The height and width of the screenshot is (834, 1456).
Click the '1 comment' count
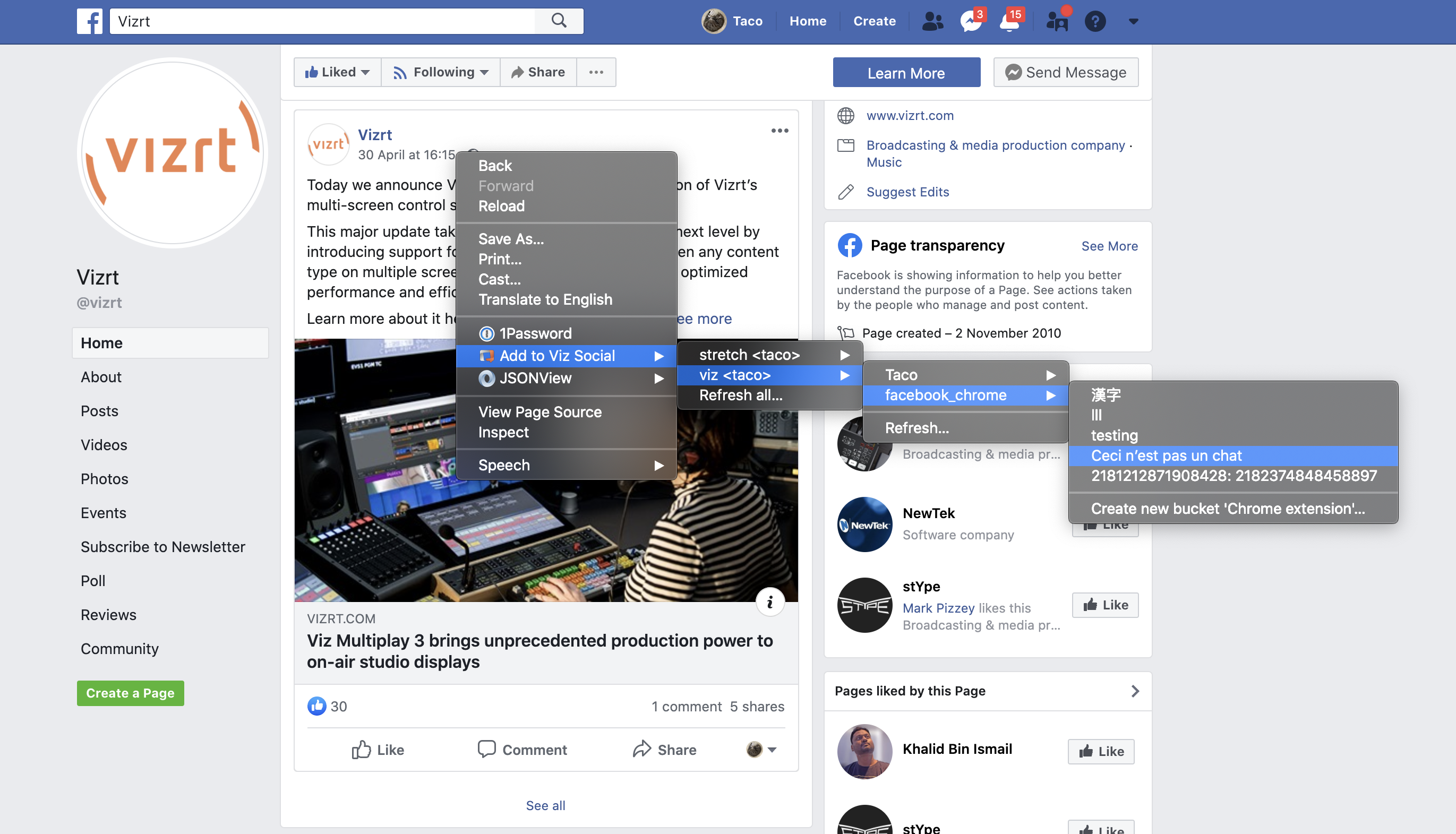coord(686,707)
